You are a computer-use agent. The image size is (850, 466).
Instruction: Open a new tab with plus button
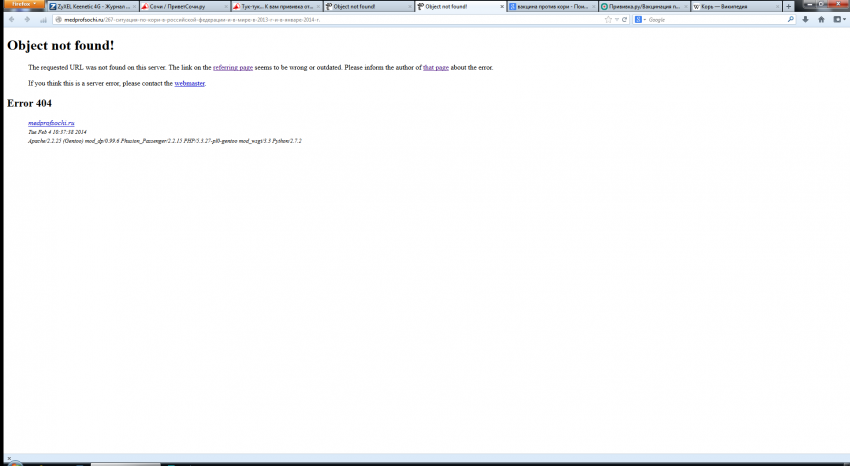click(x=789, y=6)
